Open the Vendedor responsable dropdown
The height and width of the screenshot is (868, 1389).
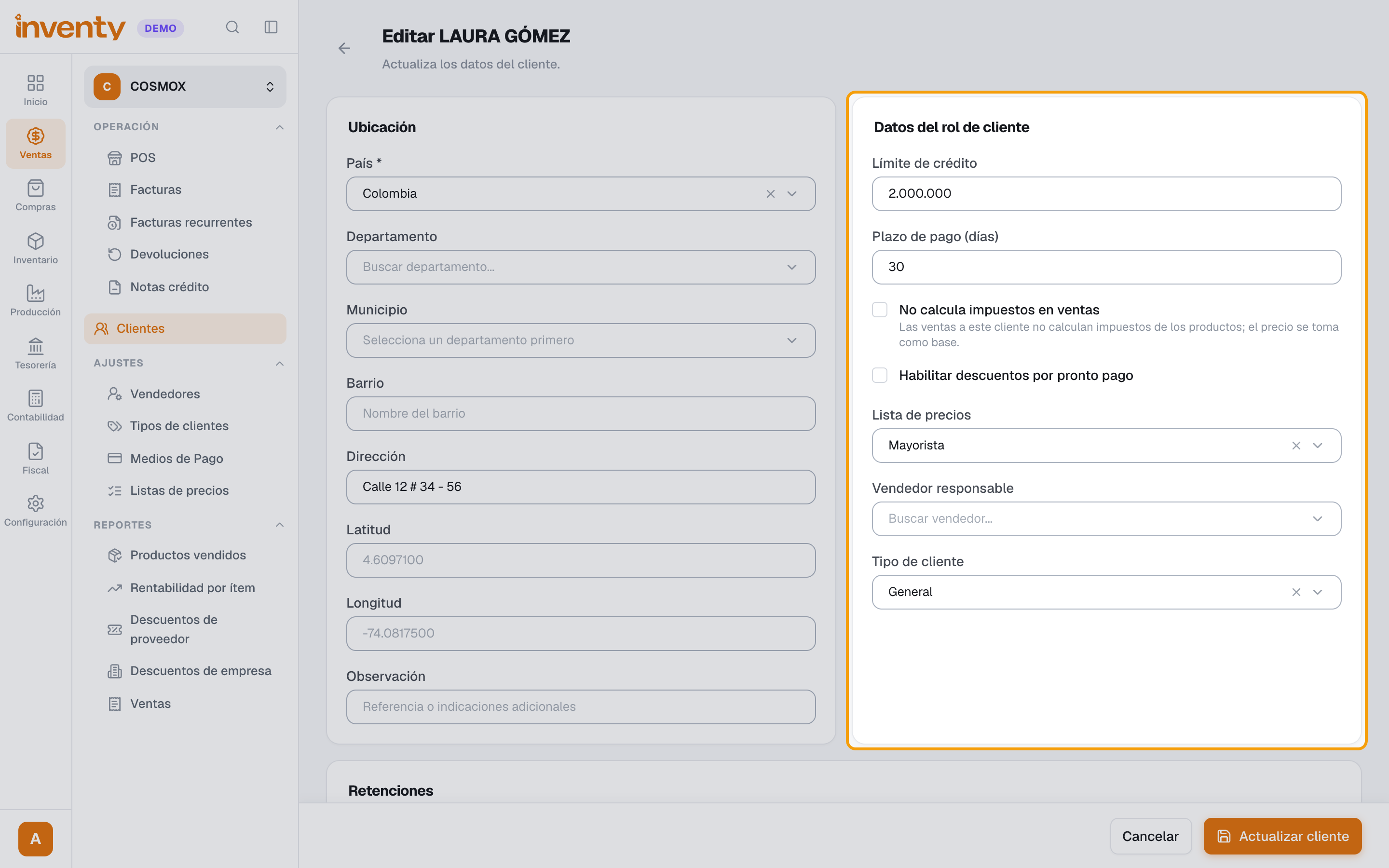tap(1106, 519)
